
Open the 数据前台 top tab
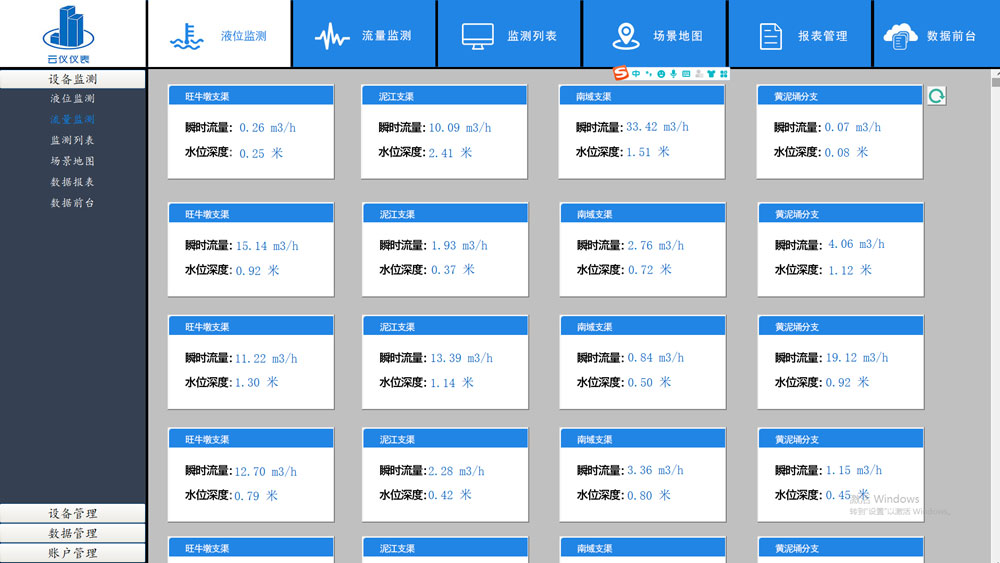click(x=938, y=34)
